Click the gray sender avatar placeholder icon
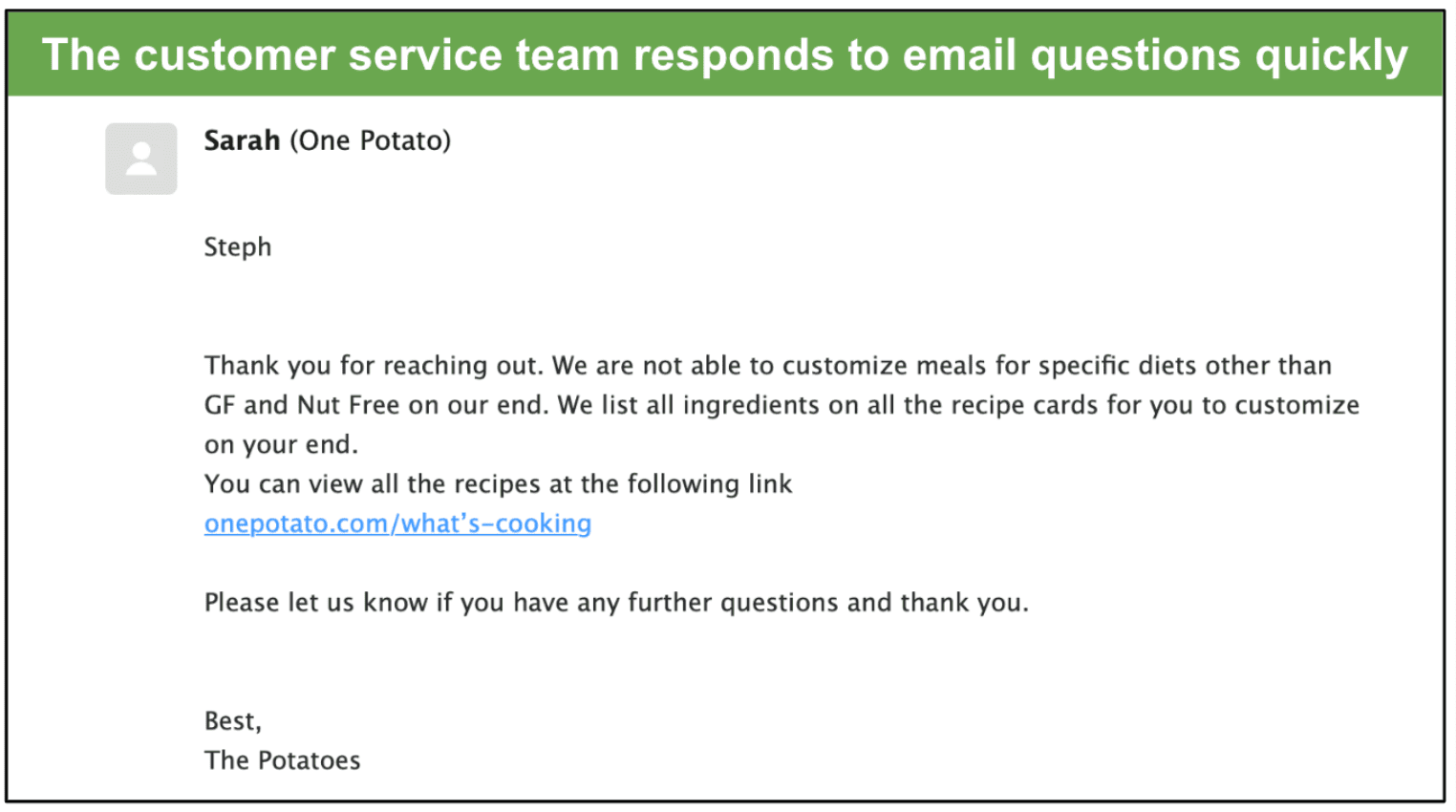This screenshot has height=812, width=1456. pos(140,159)
